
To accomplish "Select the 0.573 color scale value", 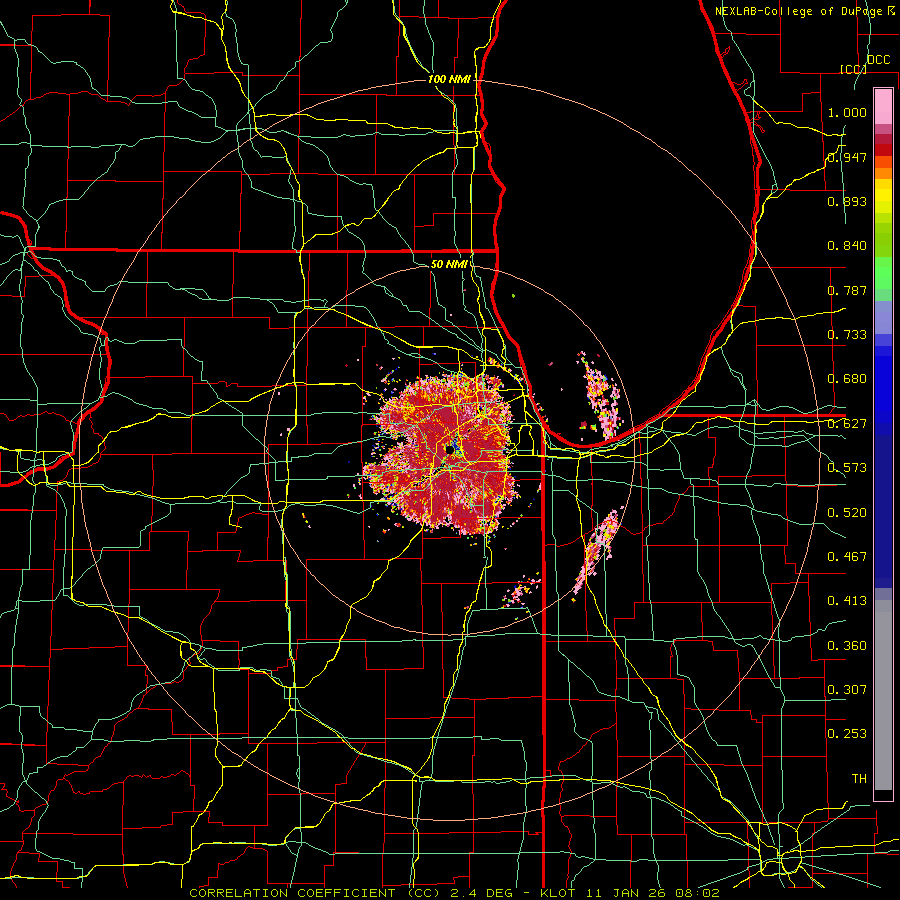I will click(x=847, y=468).
